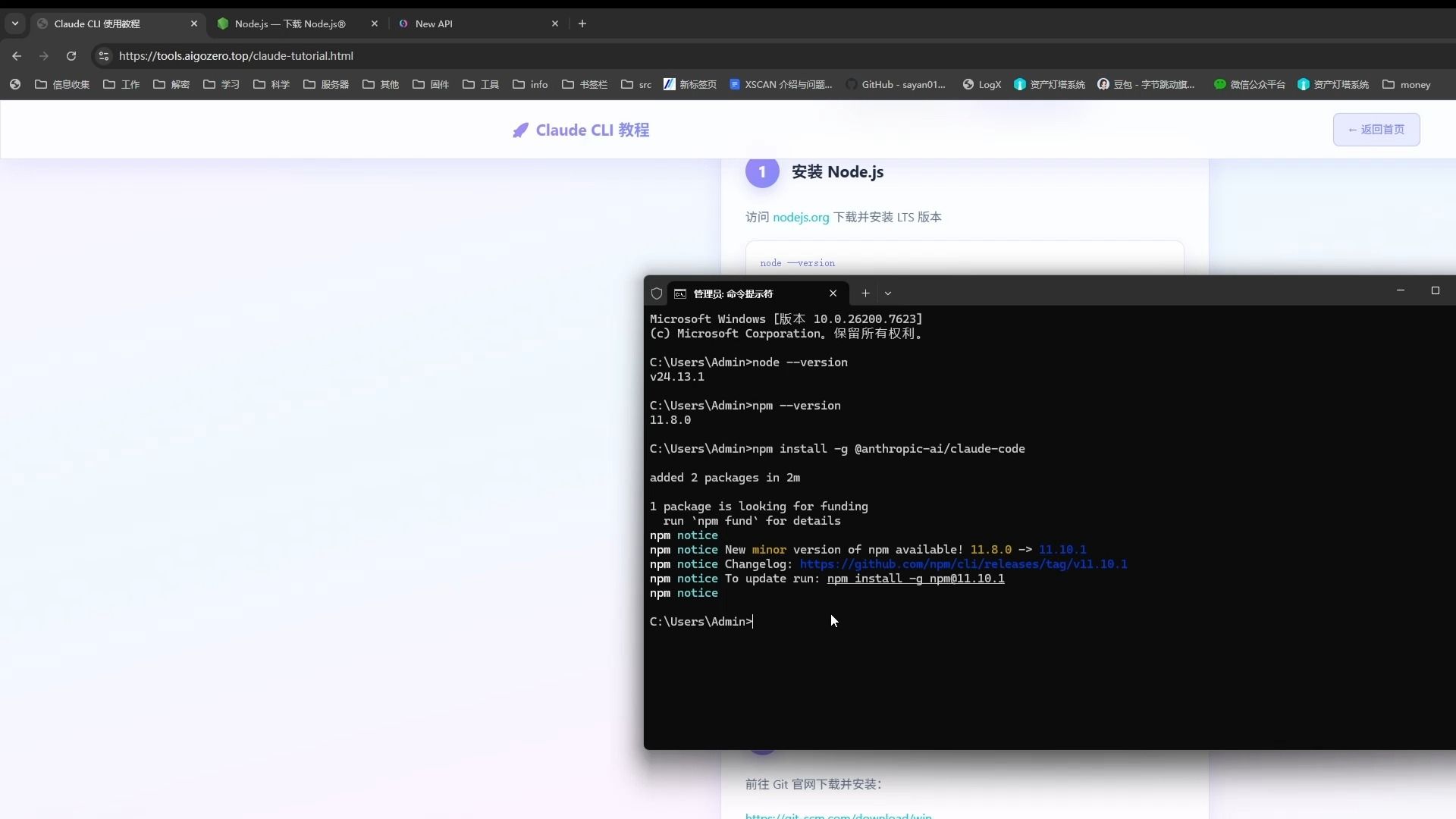Click the npm changelog GitHub URL

pos(963,564)
